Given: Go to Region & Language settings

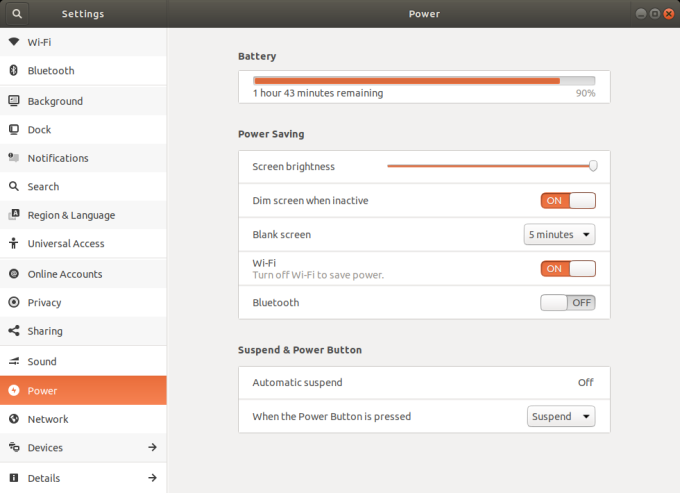Looking at the screenshot, I should click(x=70, y=215).
